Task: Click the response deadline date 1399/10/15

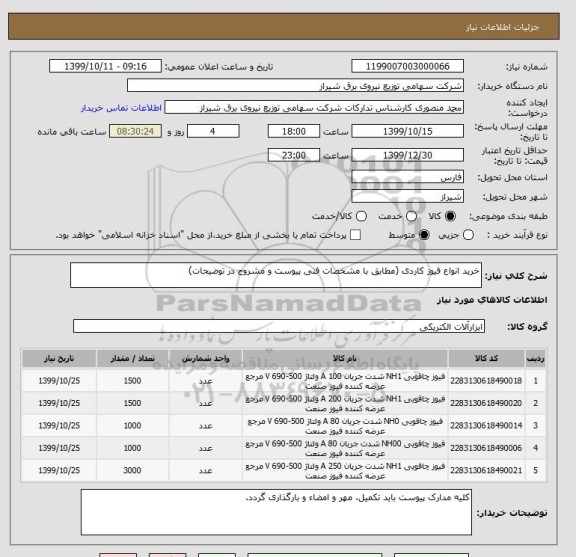Action: click(407, 131)
